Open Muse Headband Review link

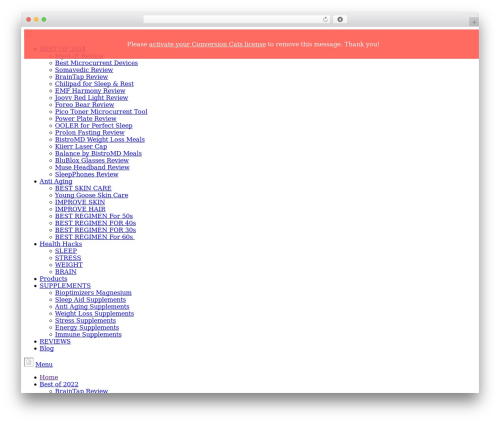(92, 167)
